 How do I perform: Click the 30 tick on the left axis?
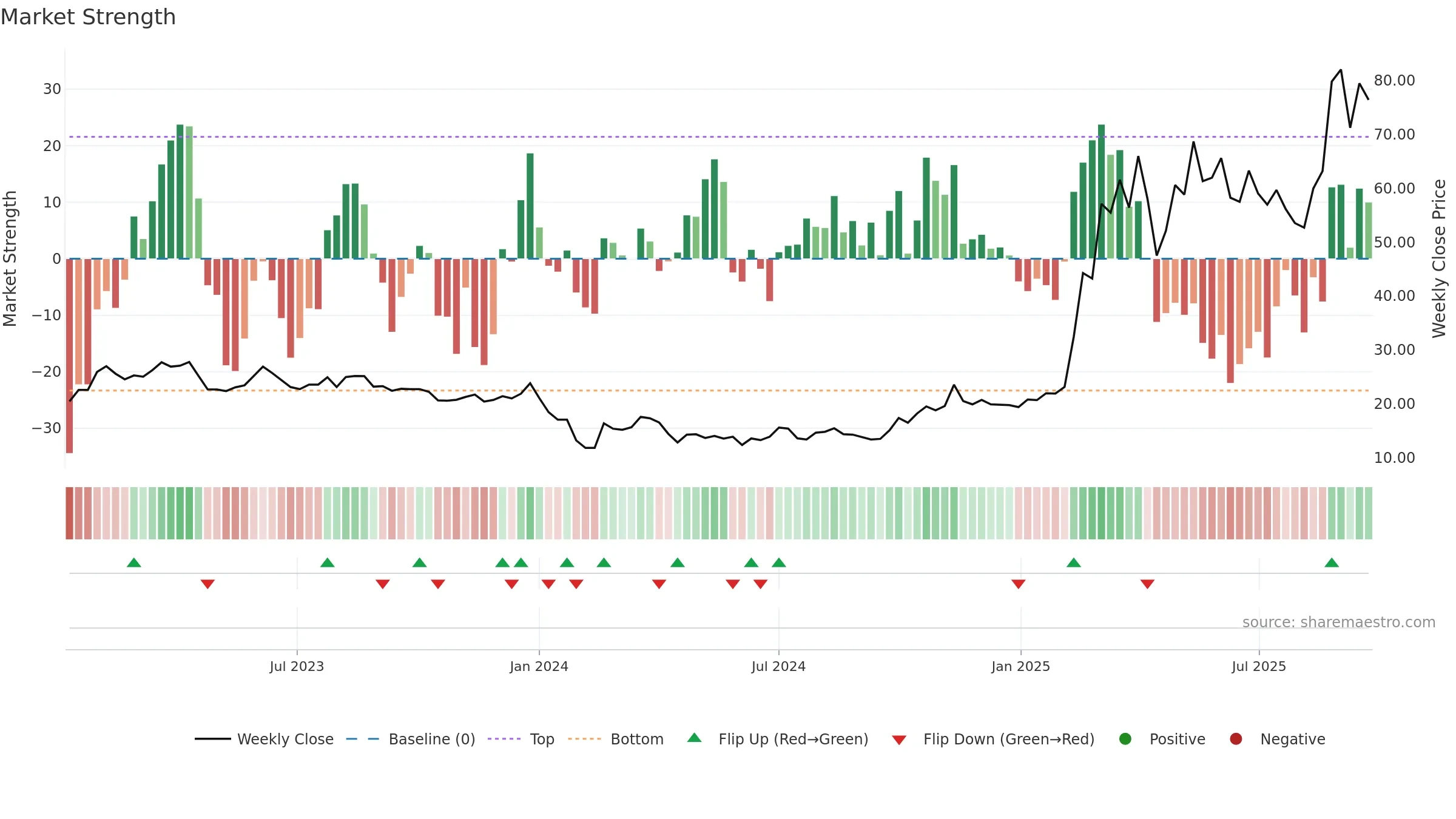click(x=52, y=89)
